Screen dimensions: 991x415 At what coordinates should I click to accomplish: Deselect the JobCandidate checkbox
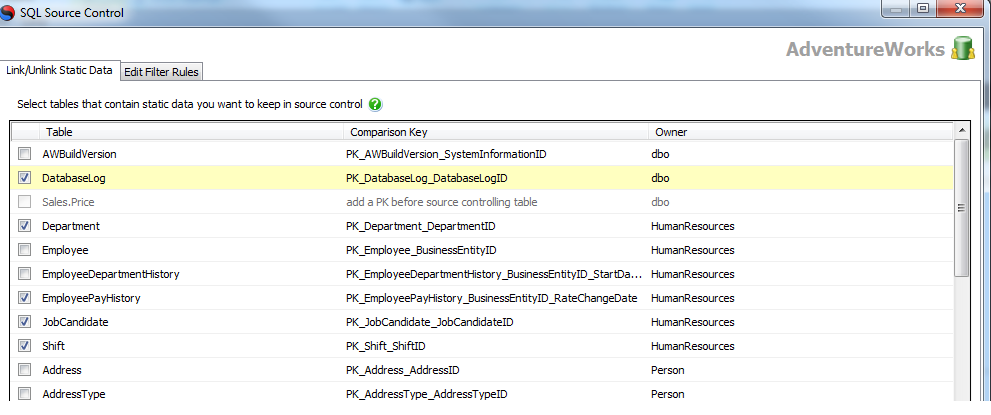pos(25,322)
